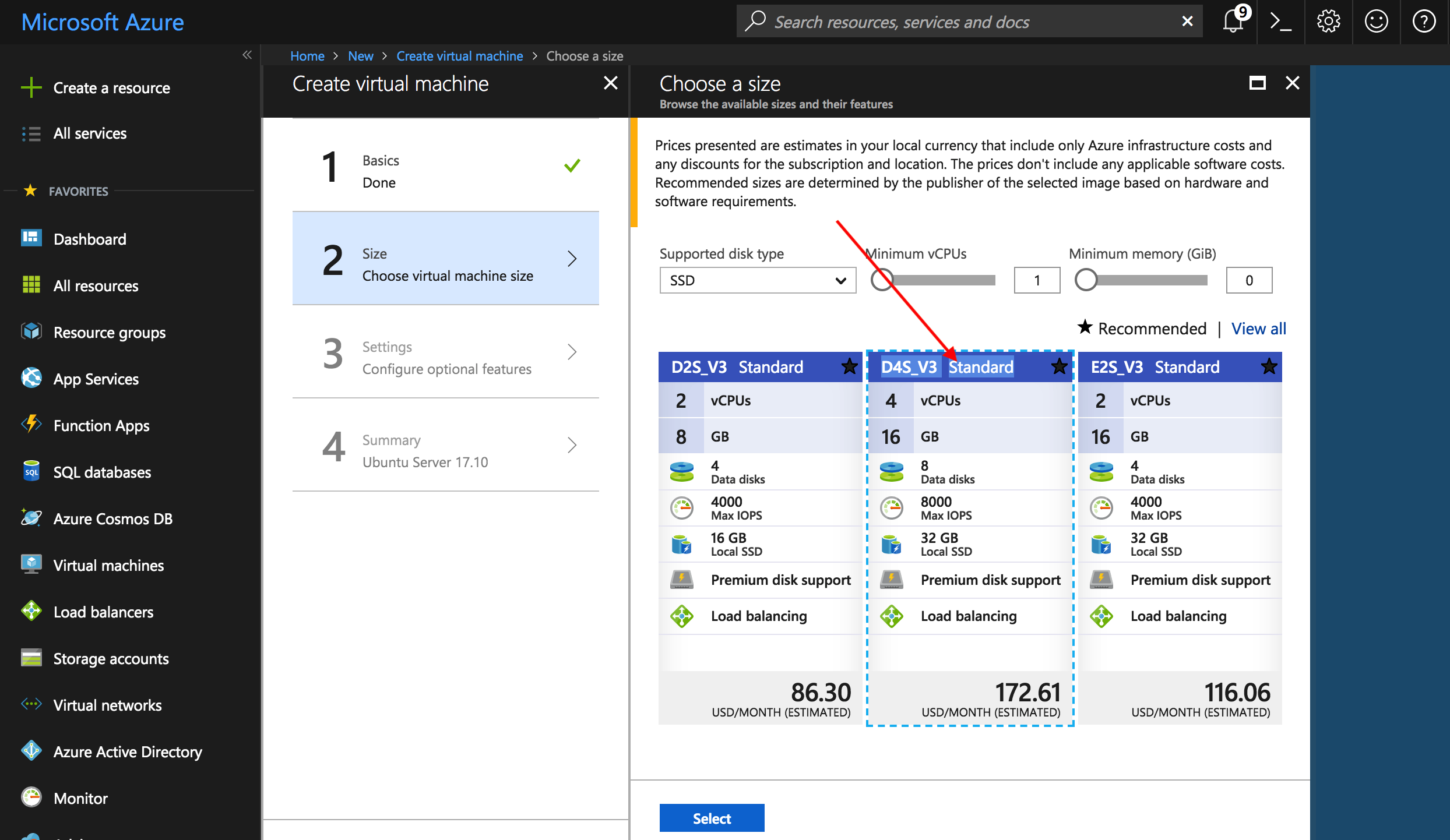Close the Create virtual machine blade
Image resolution: width=1450 pixels, height=840 pixels.
tap(610, 83)
